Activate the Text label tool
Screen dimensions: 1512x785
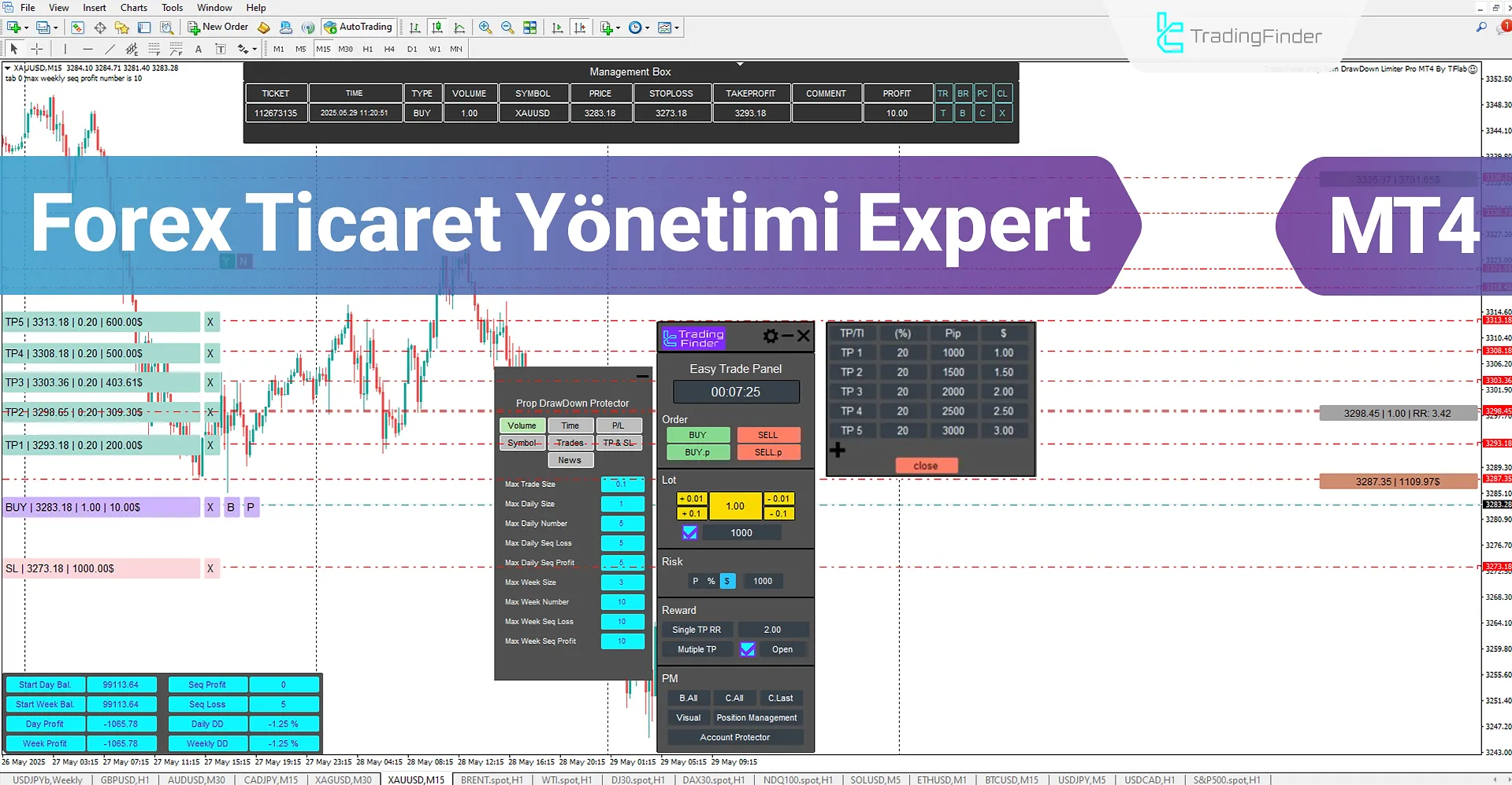coord(221,48)
